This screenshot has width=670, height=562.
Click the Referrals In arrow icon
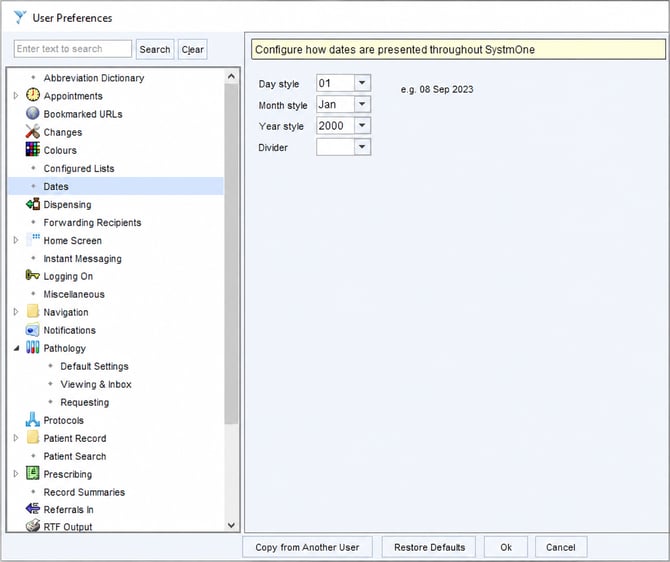(x=33, y=509)
